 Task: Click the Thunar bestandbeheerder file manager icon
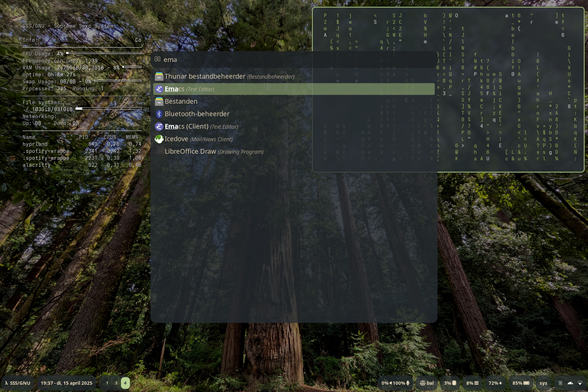[x=159, y=77]
